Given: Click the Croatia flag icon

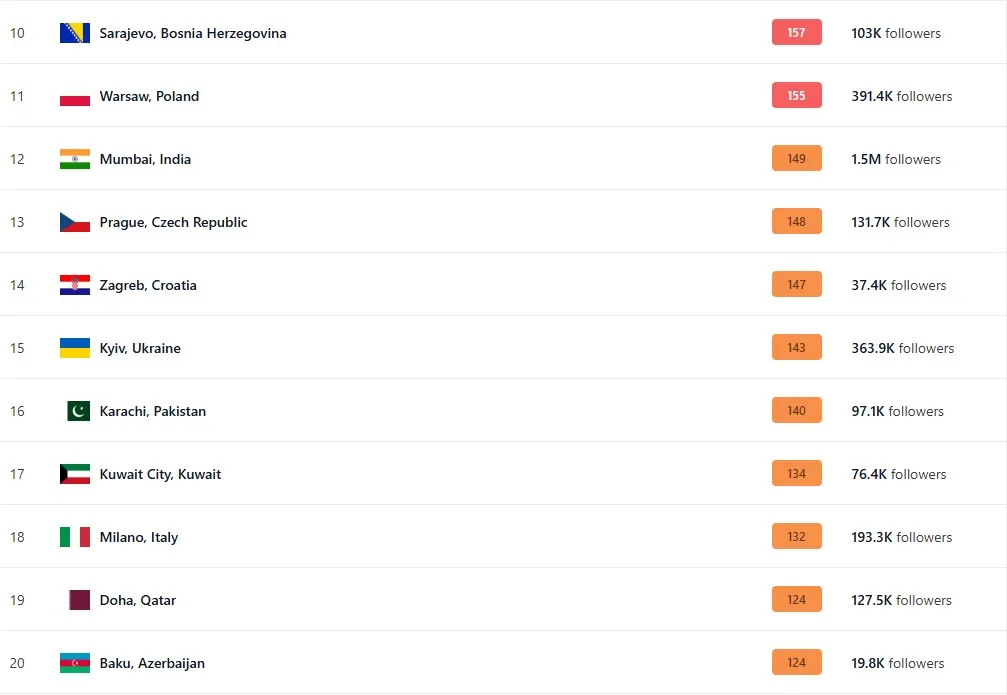Looking at the screenshot, I should point(75,285).
